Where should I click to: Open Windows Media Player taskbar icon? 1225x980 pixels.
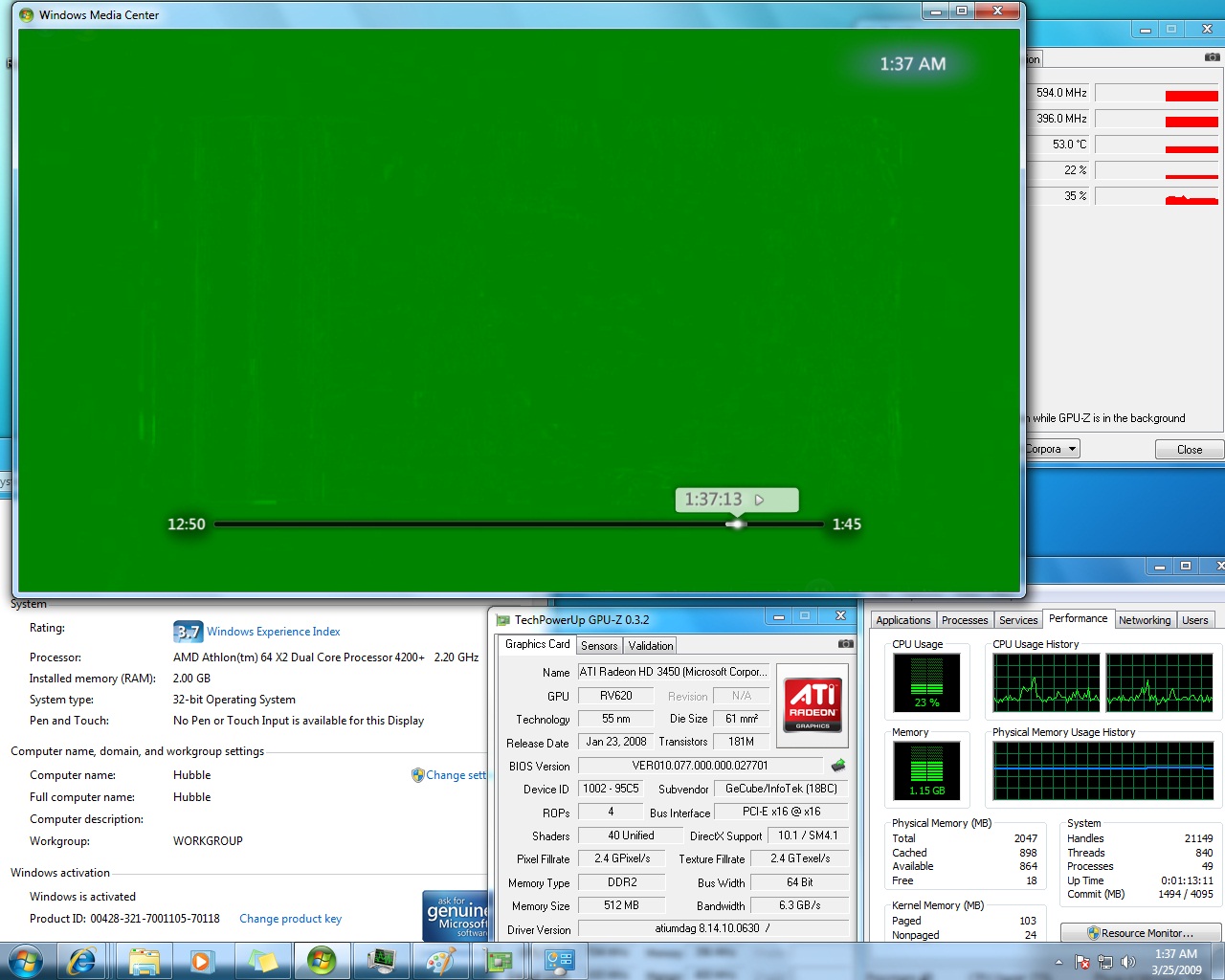tap(202, 961)
